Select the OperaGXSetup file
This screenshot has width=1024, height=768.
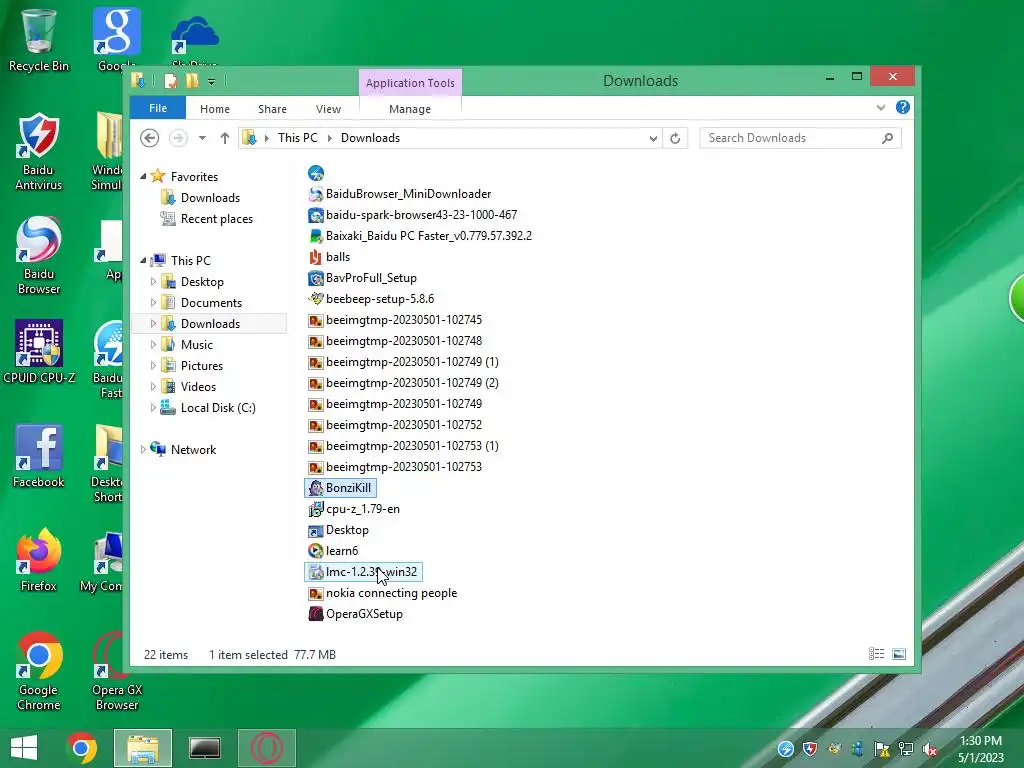click(x=355, y=614)
